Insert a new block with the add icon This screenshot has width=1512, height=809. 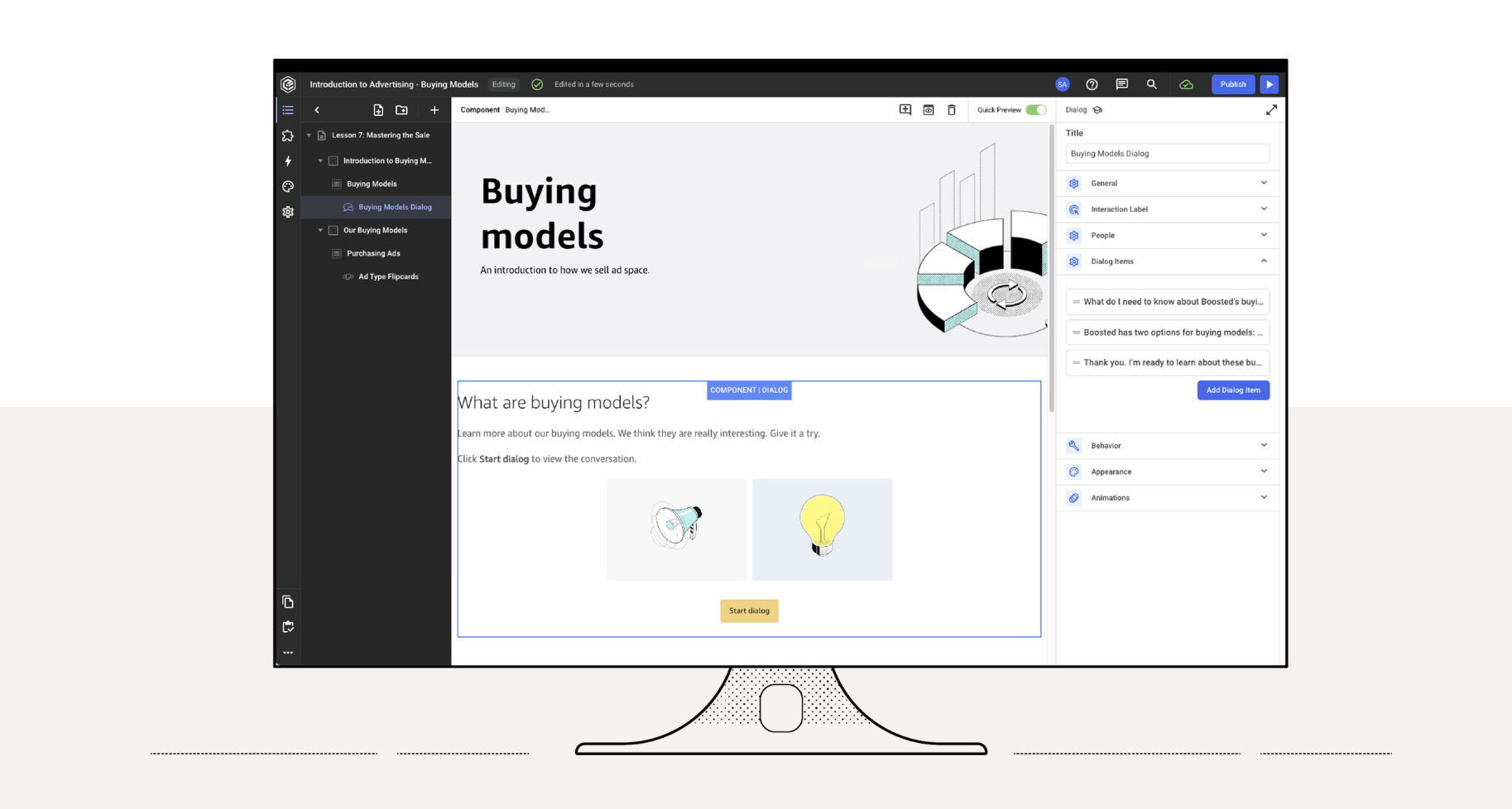pyautogui.click(x=905, y=109)
